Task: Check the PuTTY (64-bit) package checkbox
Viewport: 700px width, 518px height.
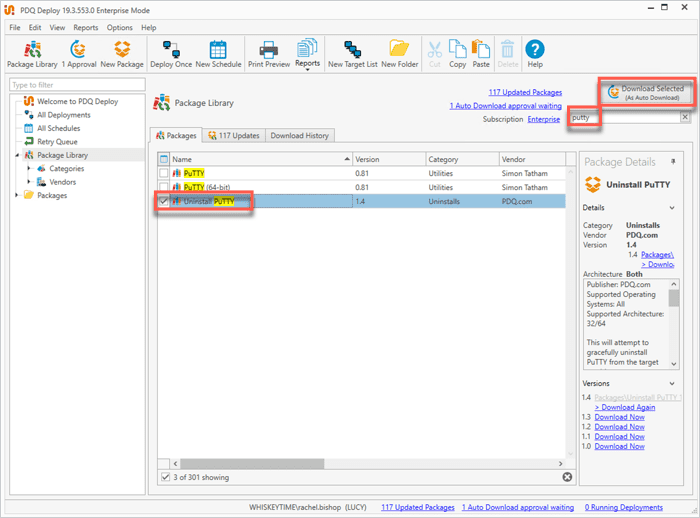Action: click(x=164, y=187)
